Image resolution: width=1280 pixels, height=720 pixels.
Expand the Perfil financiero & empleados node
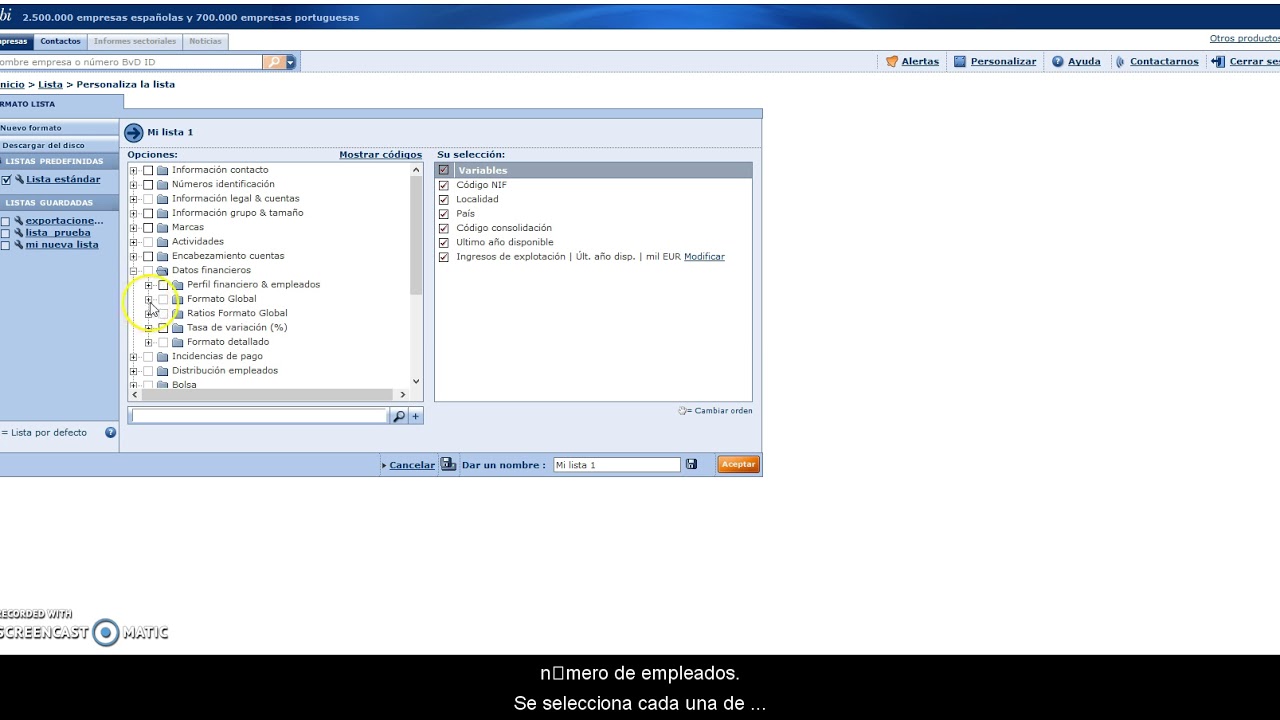pyautogui.click(x=149, y=285)
